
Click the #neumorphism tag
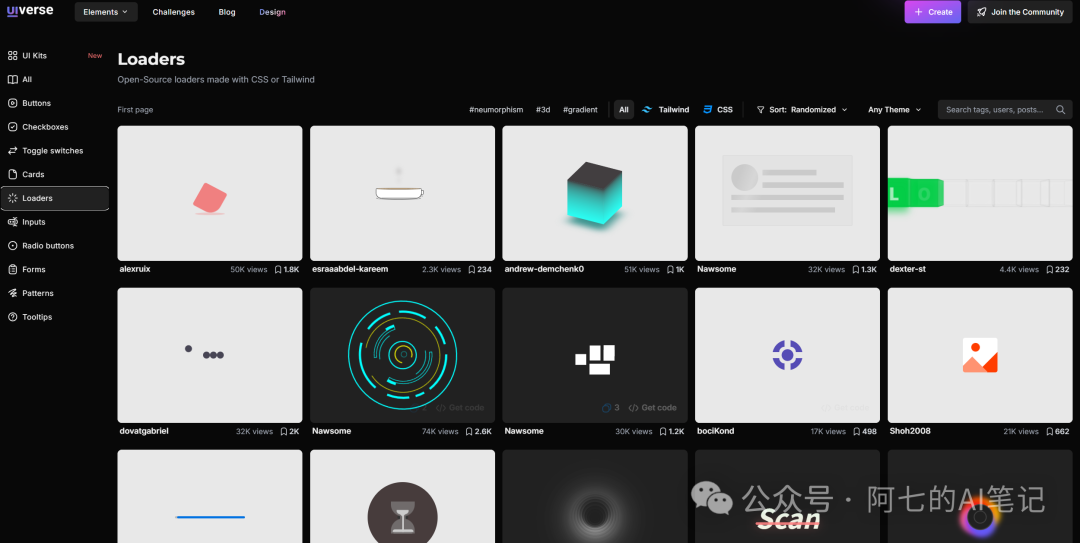496,110
